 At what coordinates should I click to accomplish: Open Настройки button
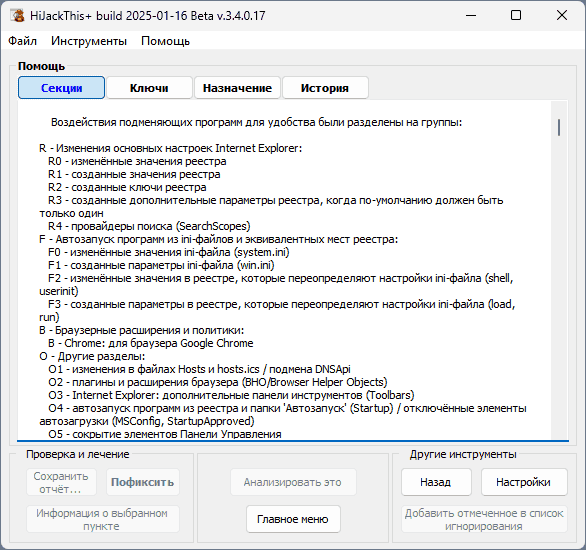pyautogui.click(x=524, y=482)
